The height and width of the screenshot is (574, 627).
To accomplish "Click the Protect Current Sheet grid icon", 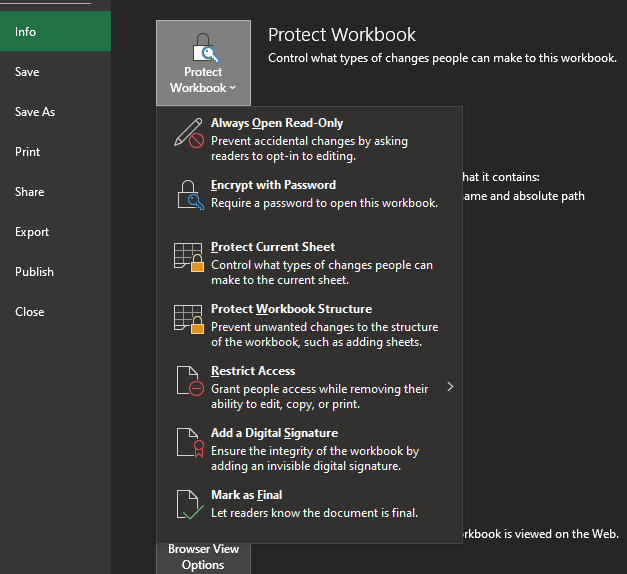I will click(x=189, y=256).
